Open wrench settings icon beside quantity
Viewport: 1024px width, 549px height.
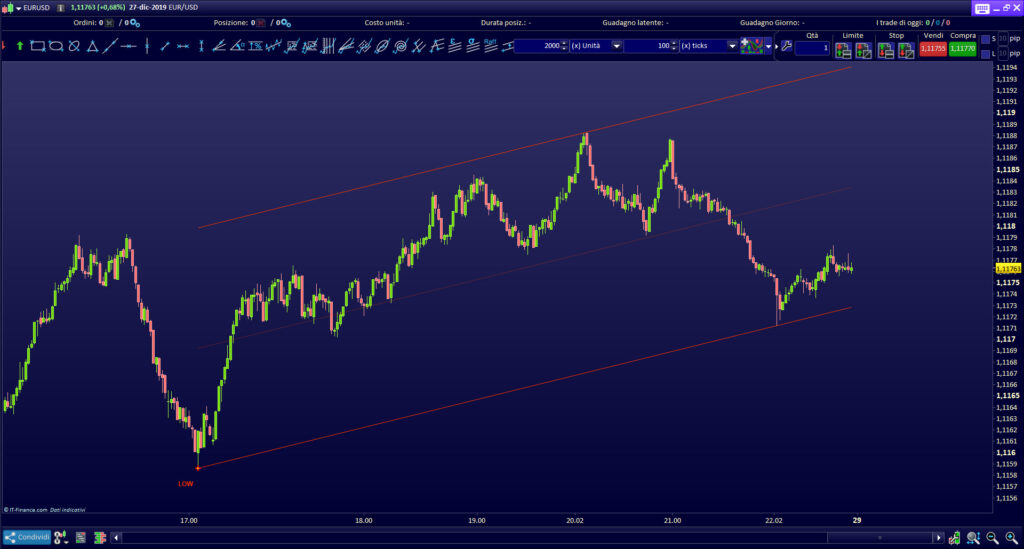(x=786, y=47)
